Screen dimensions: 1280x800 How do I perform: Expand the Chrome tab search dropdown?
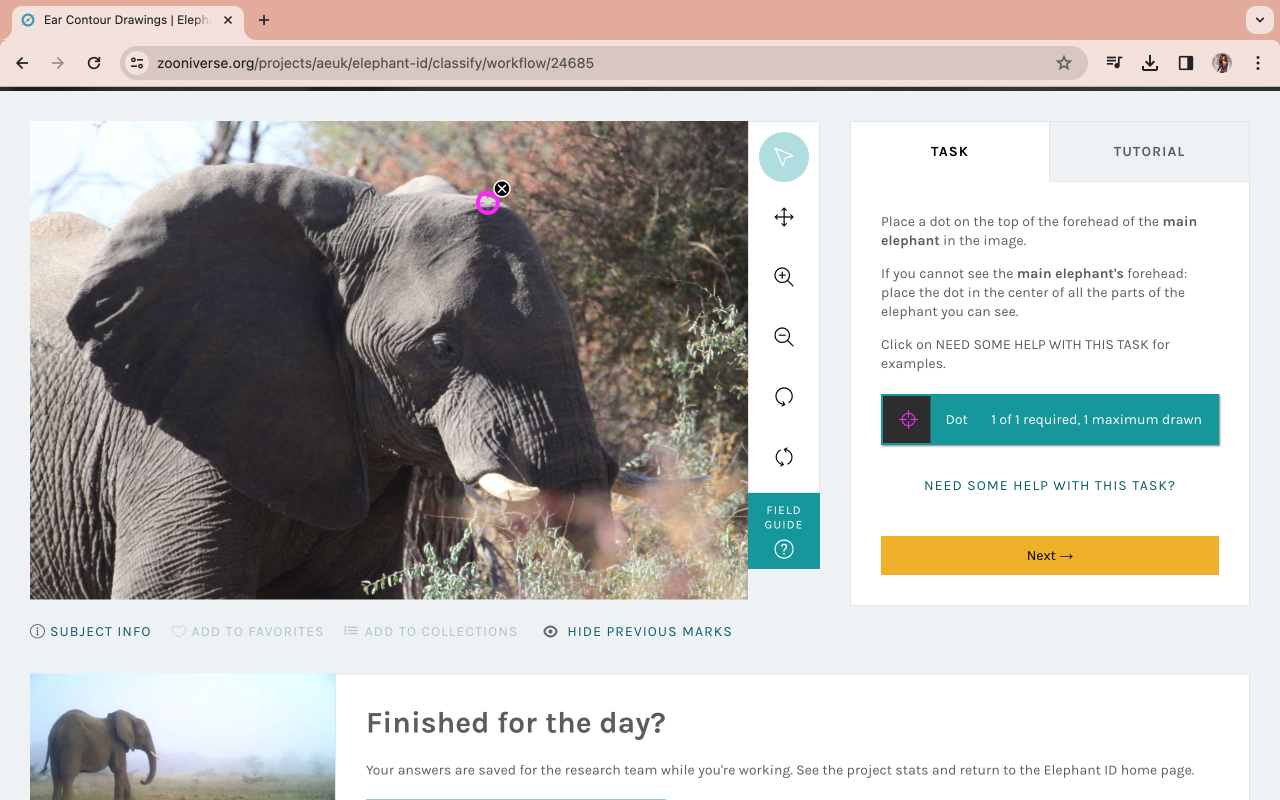1258,20
